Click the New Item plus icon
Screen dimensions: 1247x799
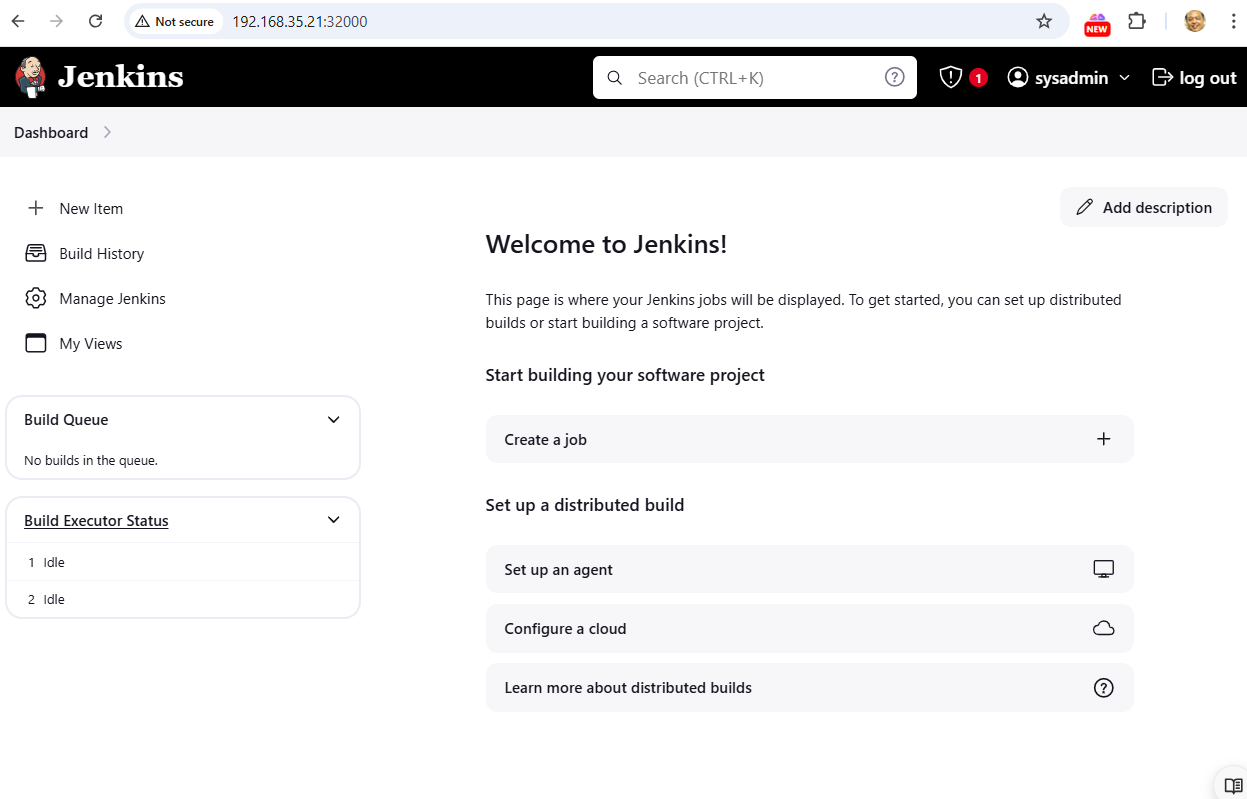(x=36, y=208)
